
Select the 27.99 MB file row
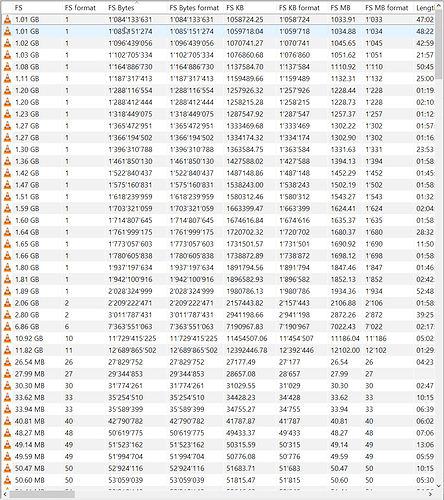(218, 374)
